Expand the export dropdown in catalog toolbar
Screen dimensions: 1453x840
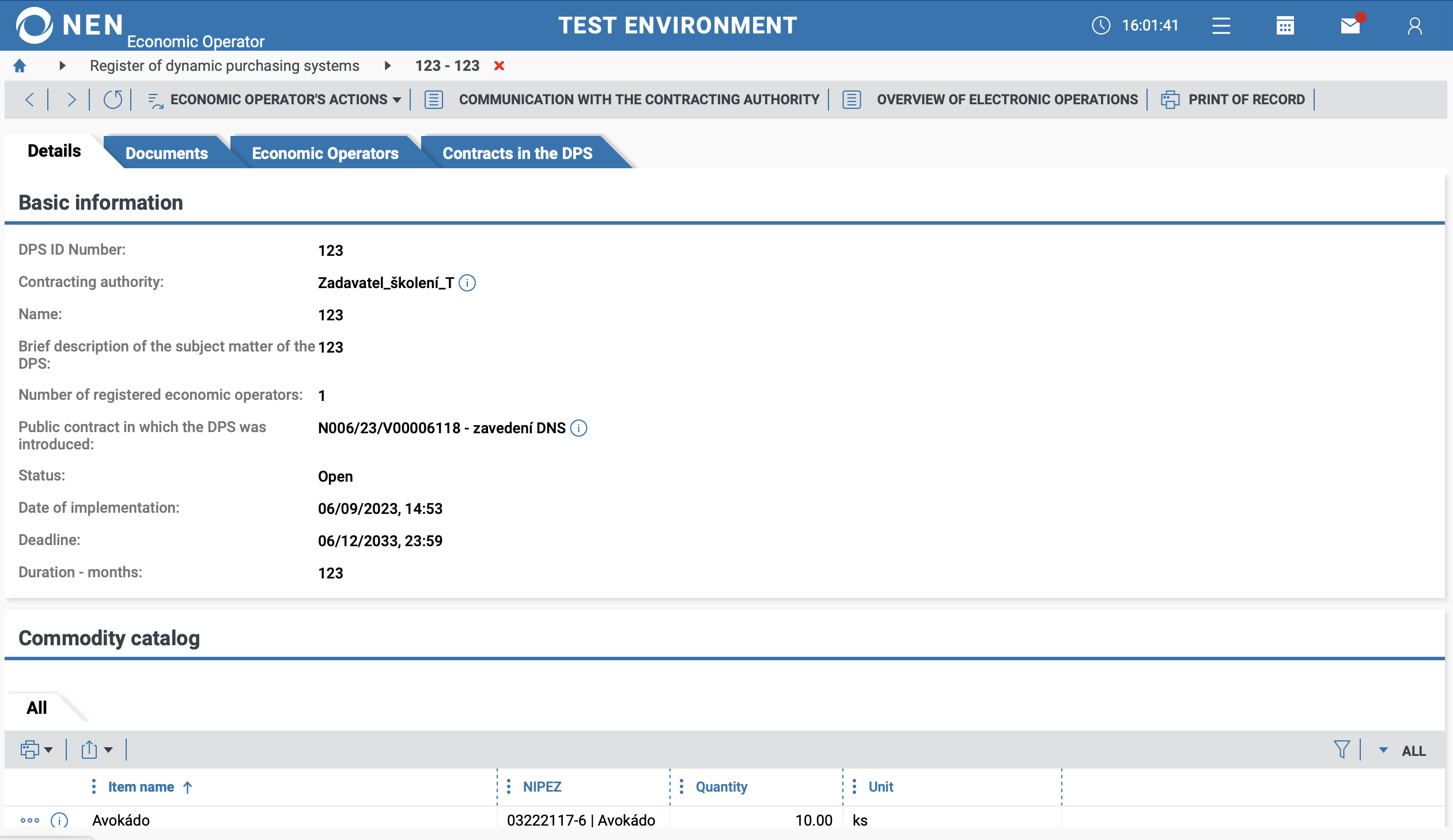pos(96,750)
